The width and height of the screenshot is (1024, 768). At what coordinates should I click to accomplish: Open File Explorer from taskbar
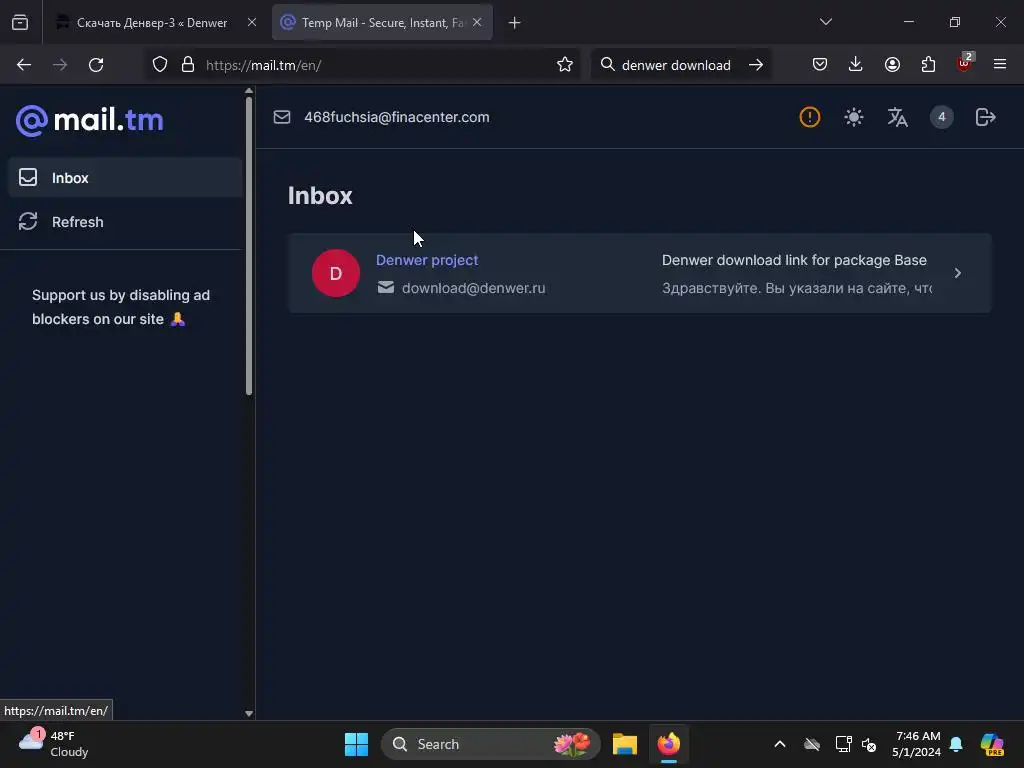click(x=625, y=744)
